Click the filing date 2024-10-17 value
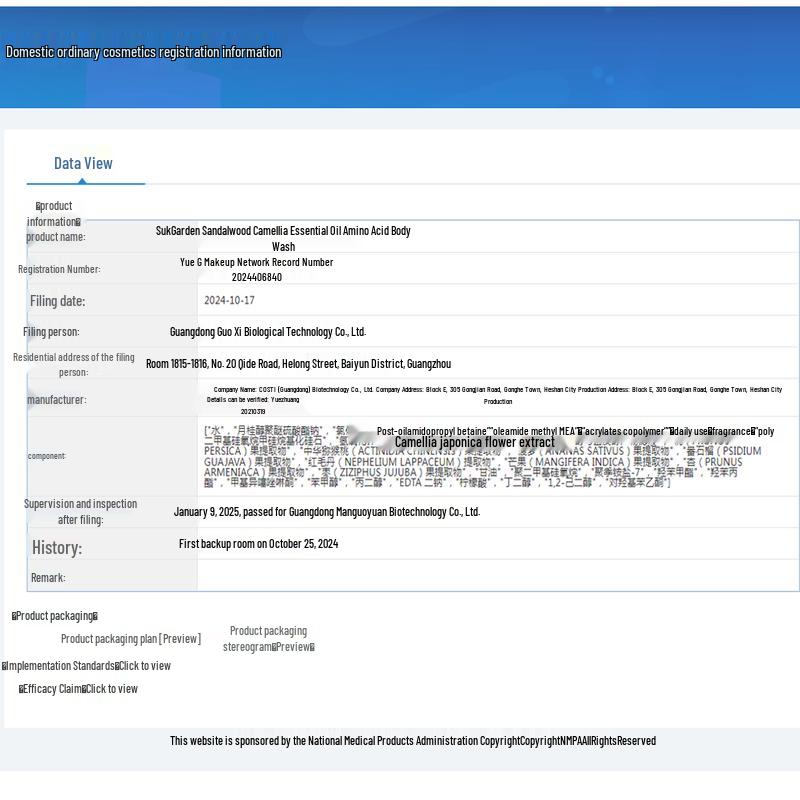800x800 pixels. pyautogui.click(x=229, y=300)
